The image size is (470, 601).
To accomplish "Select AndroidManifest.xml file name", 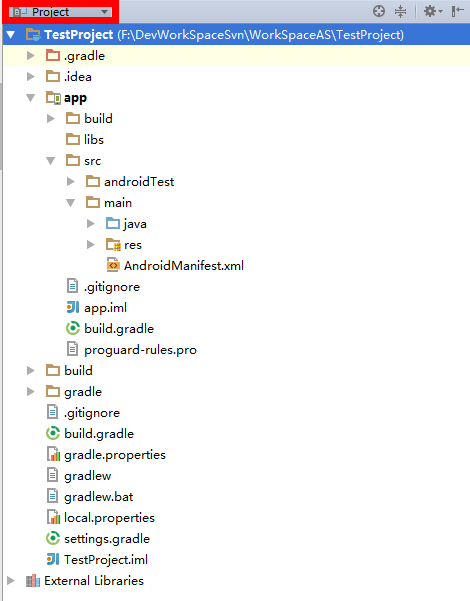I will (184, 266).
